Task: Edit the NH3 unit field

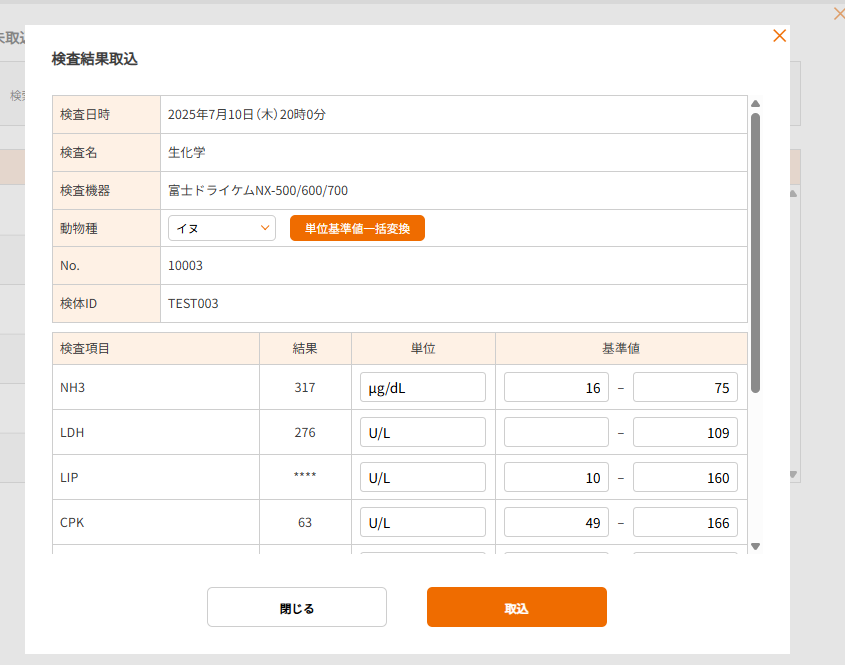Action: tap(422, 387)
